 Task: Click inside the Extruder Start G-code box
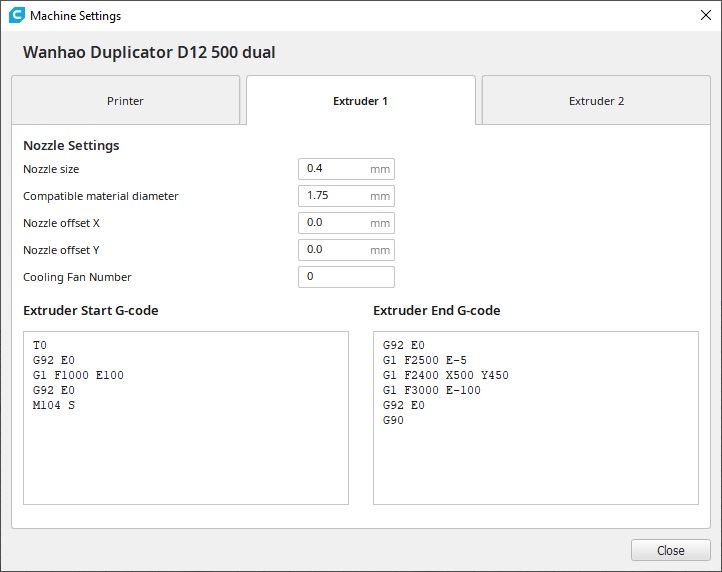coord(186,418)
